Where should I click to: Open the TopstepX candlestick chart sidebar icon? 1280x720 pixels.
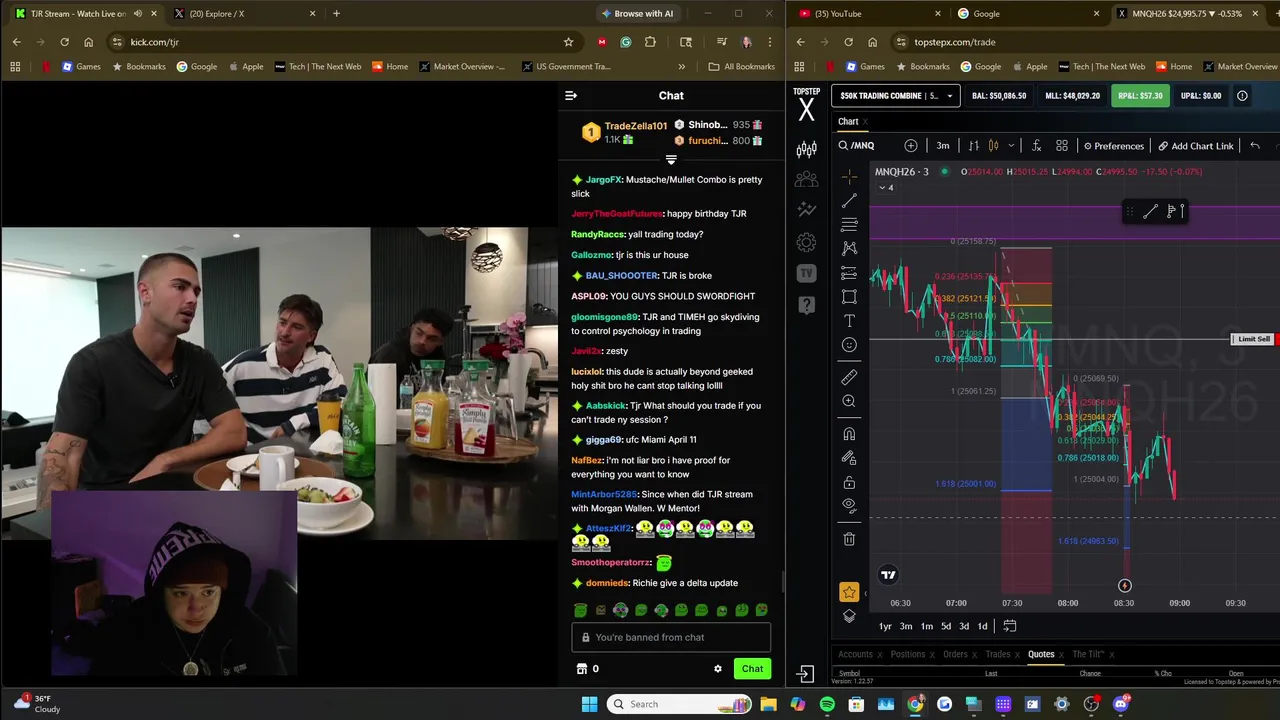[x=806, y=150]
